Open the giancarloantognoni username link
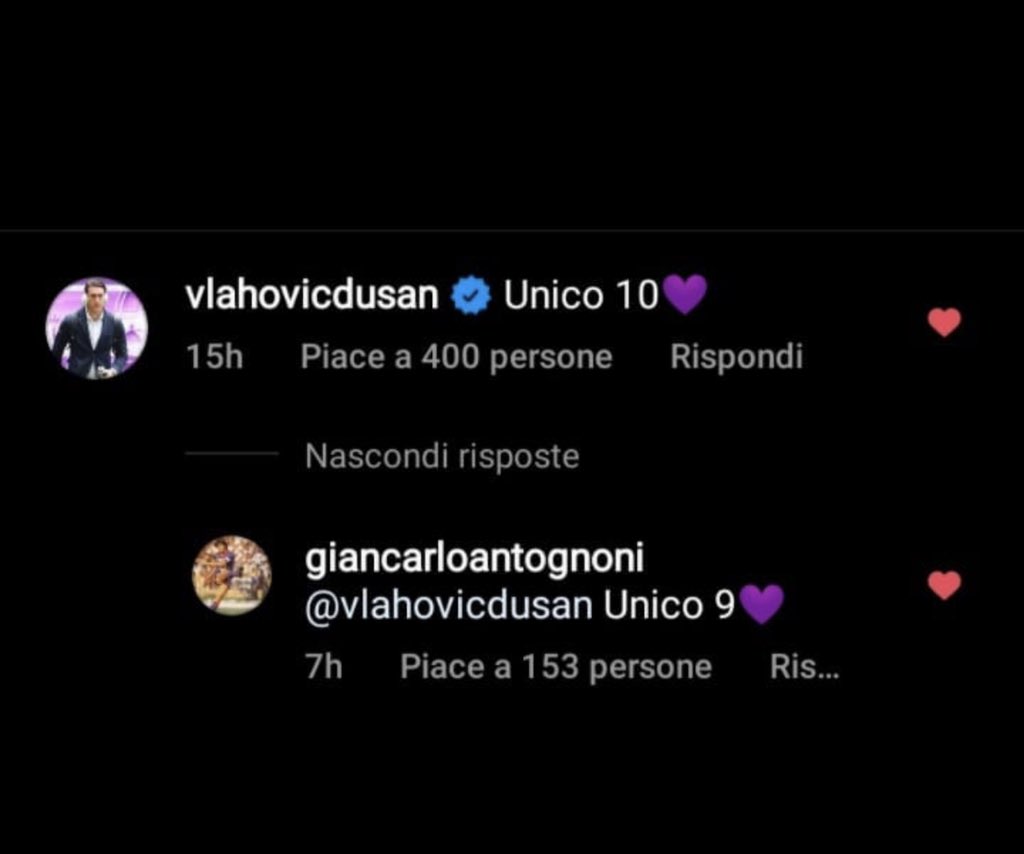Viewport: 1024px width, 854px height. [475, 559]
